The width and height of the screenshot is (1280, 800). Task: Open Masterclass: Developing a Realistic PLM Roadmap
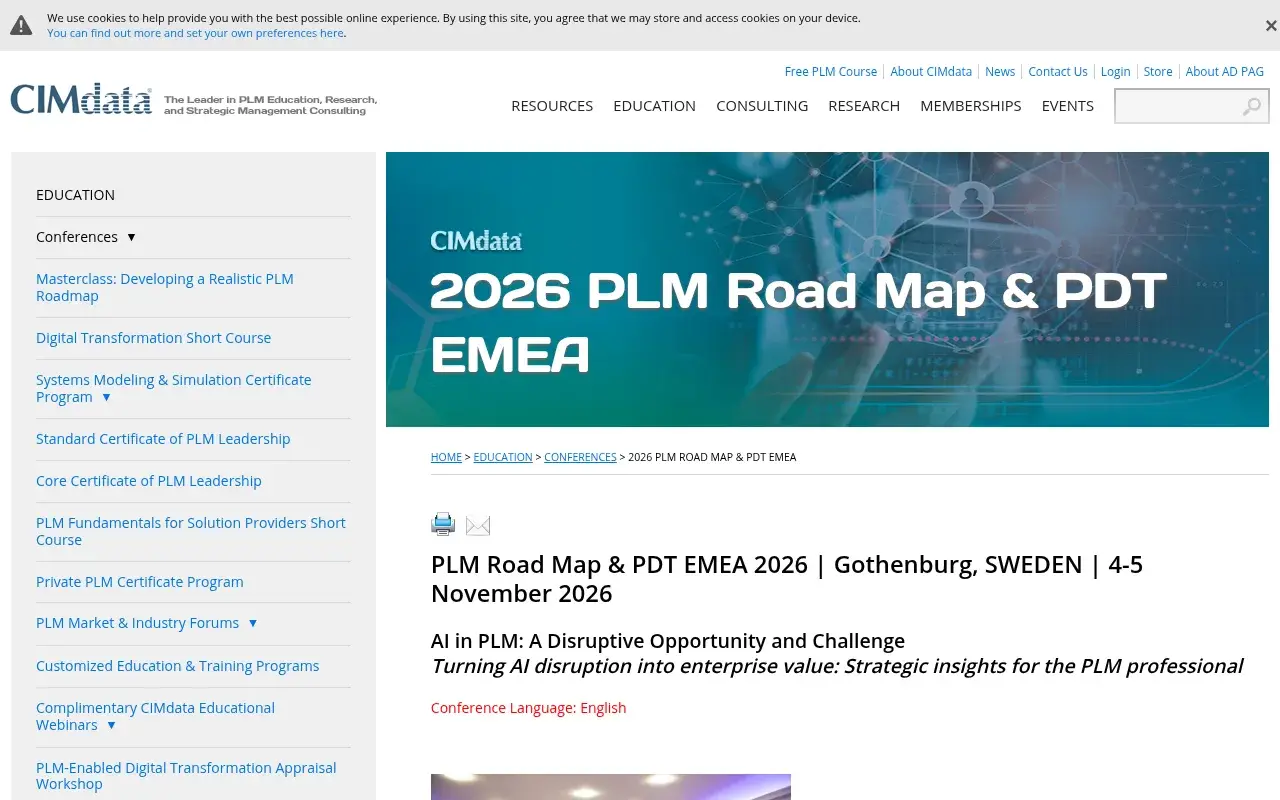tap(165, 288)
